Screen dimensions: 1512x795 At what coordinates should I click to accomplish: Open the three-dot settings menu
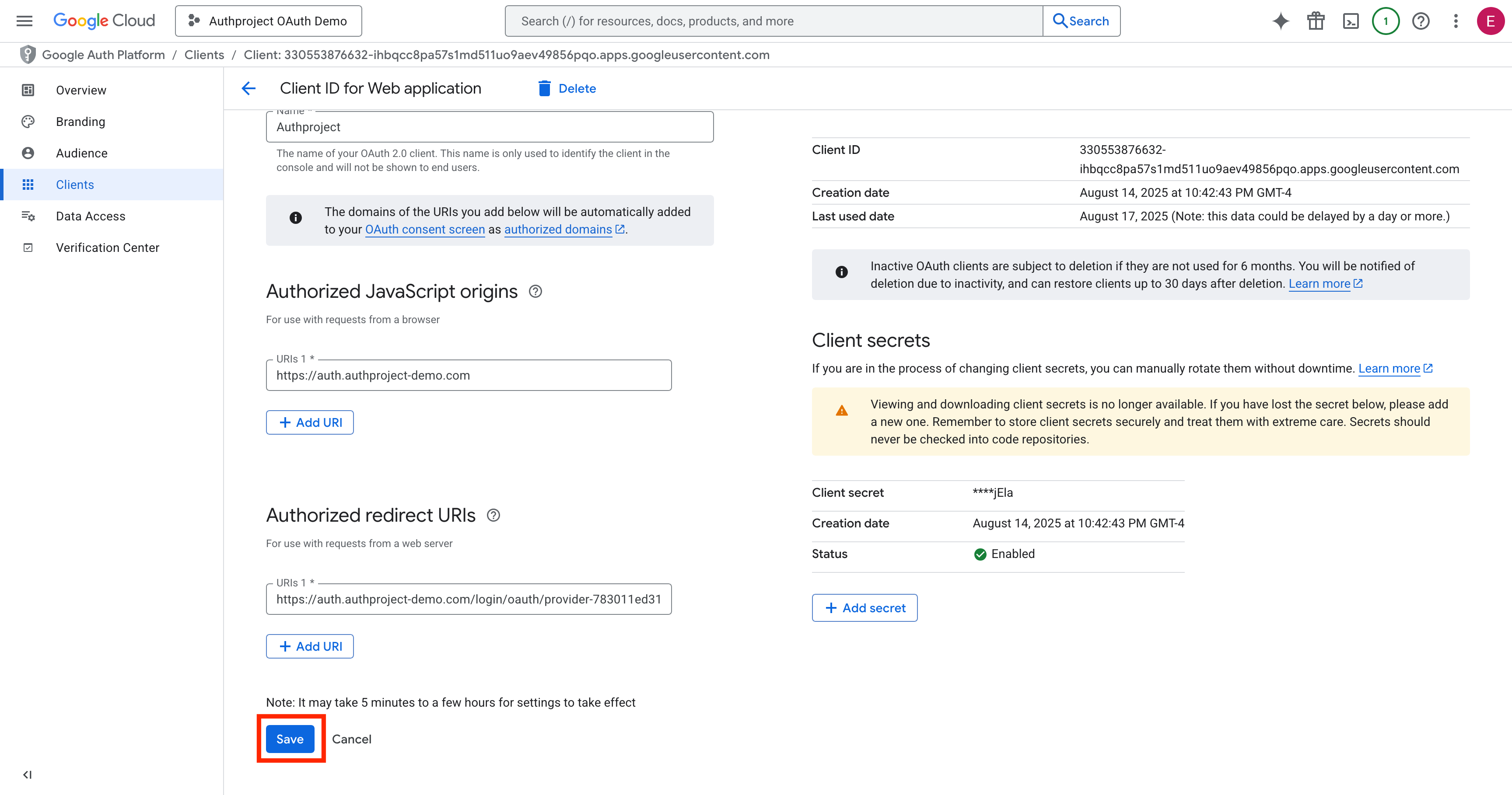tap(1456, 21)
